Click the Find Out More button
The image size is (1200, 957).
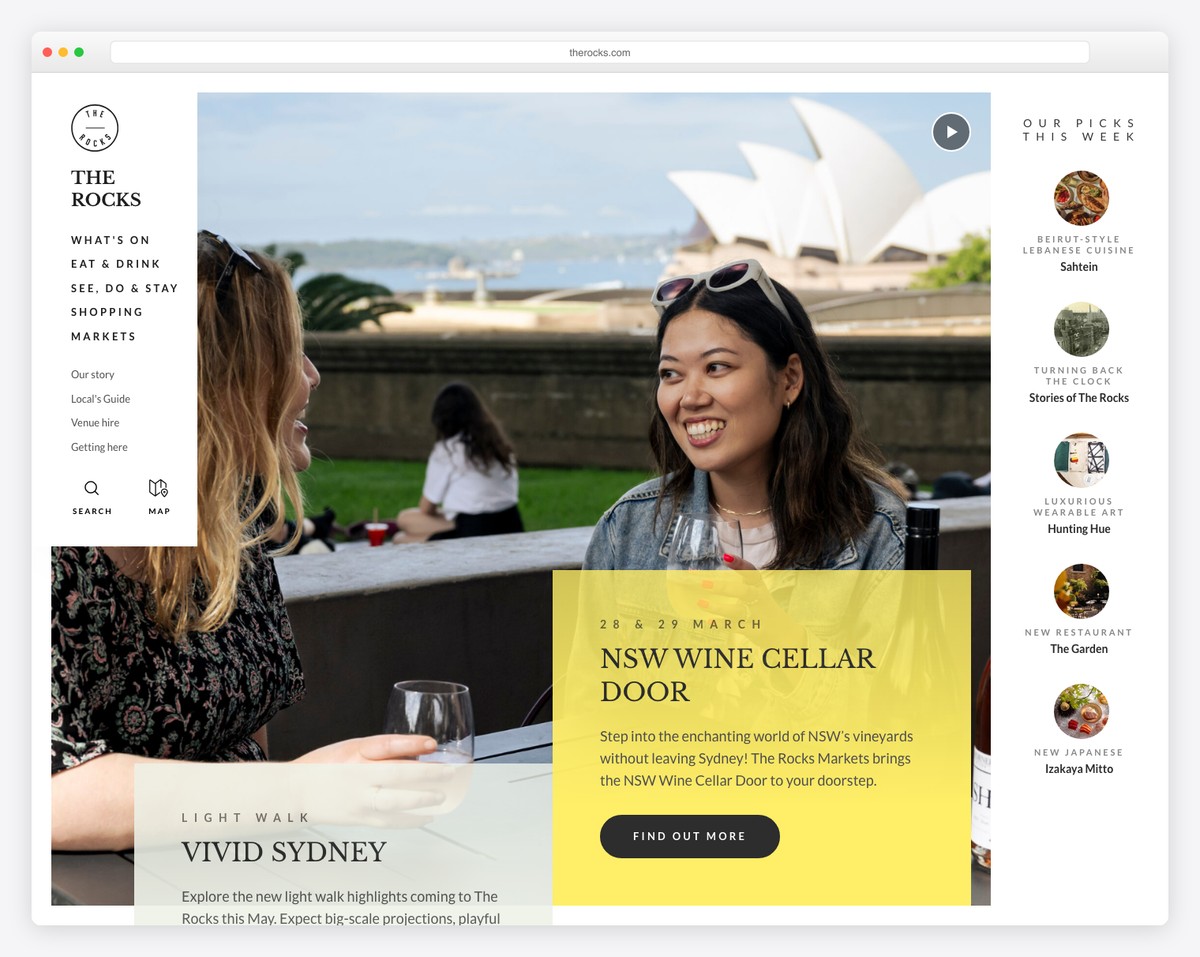click(690, 836)
